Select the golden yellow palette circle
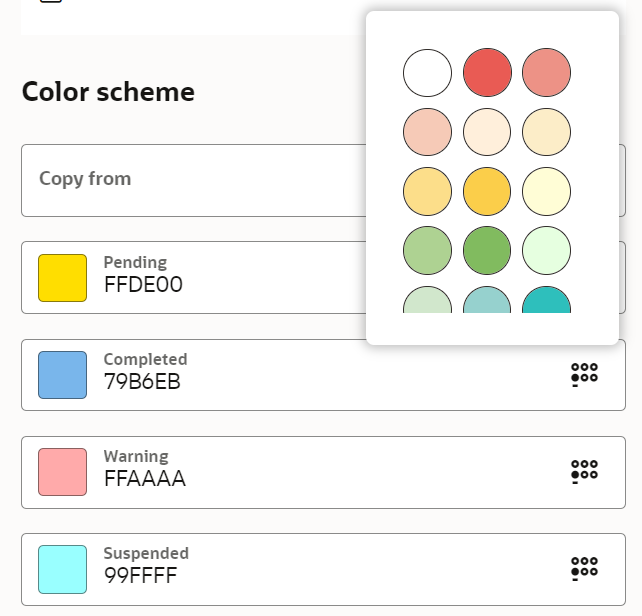The height and width of the screenshot is (616, 642). [x=487, y=191]
